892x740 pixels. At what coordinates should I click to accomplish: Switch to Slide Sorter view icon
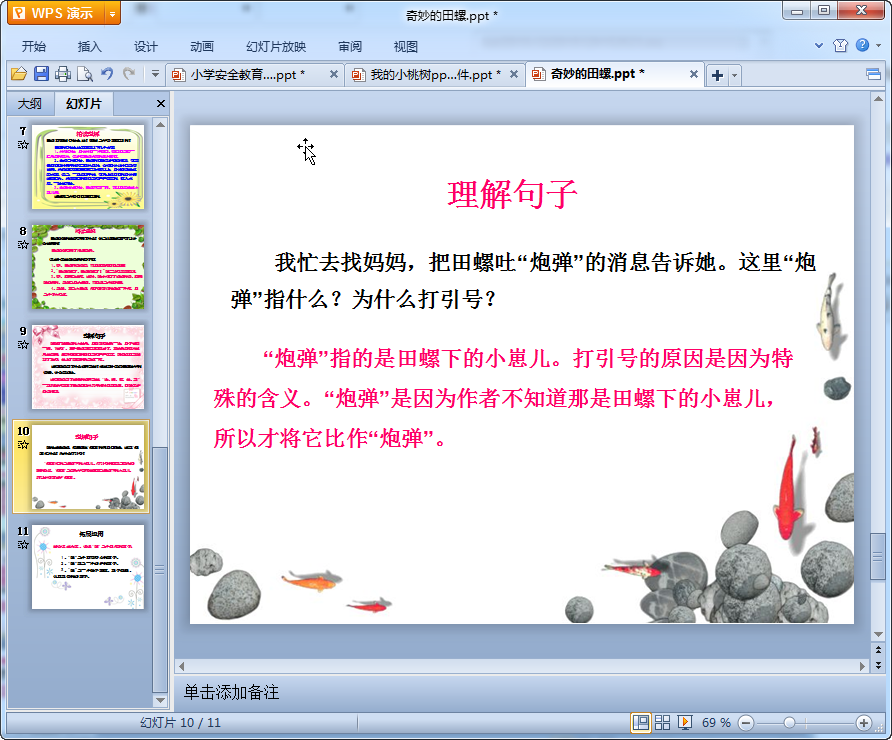coord(662,723)
